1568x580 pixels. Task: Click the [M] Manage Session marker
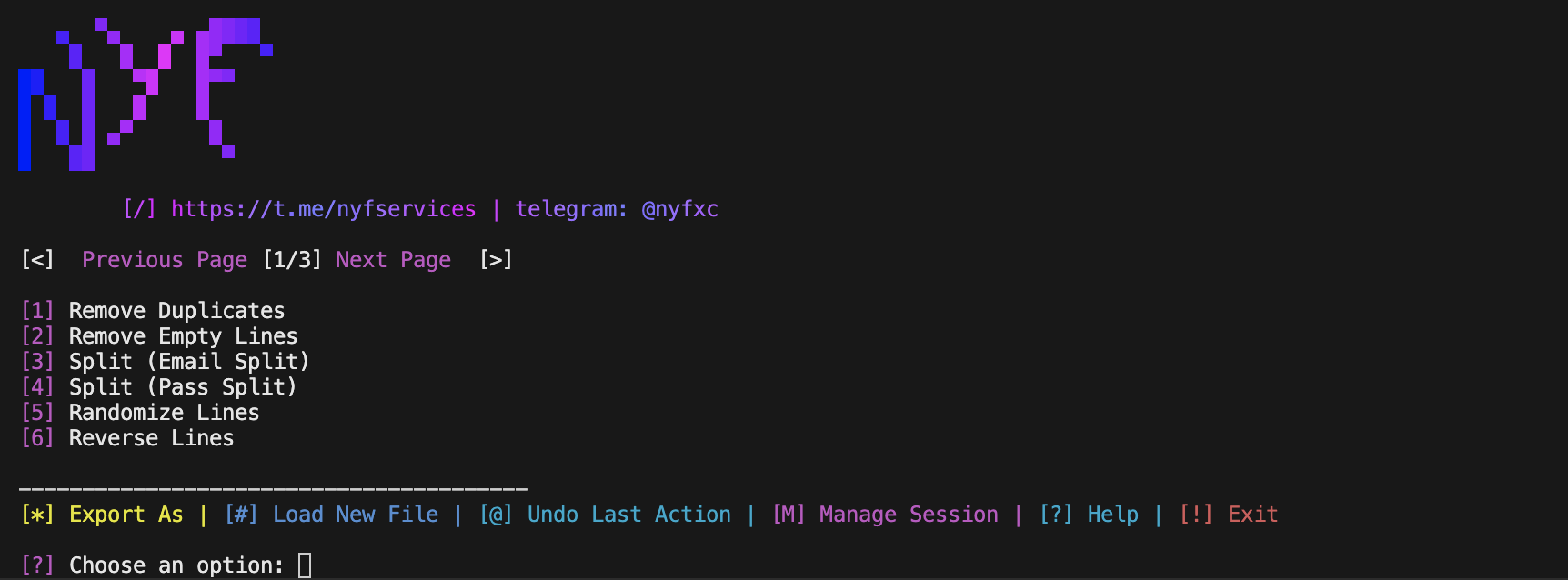(x=789, y=515)
